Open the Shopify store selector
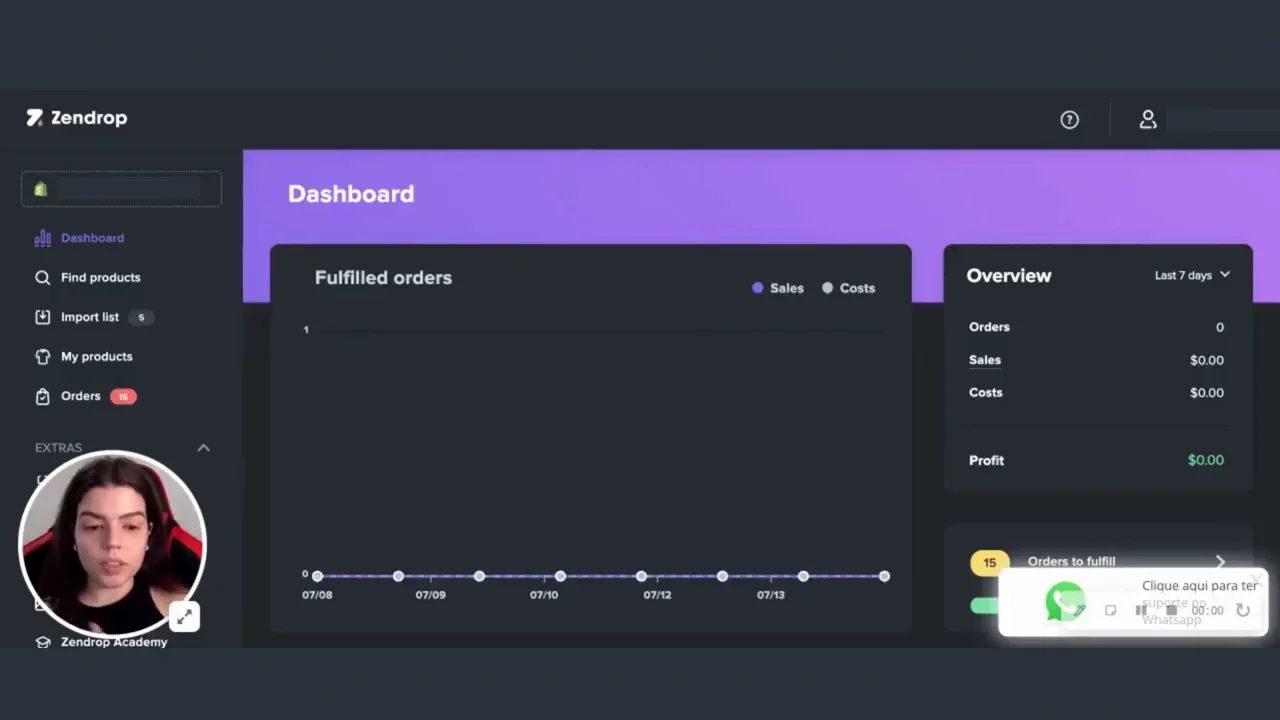Screen dimensions: 1280x720 (121, 189)
